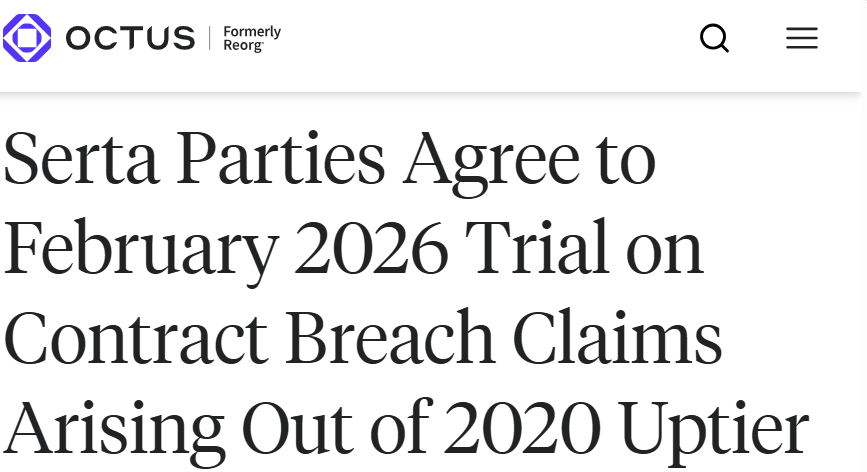Click "2020" in the headline's last line
The height and width of the screenshot is (472, 867).
pyautogui.click(x=523, y=428)
